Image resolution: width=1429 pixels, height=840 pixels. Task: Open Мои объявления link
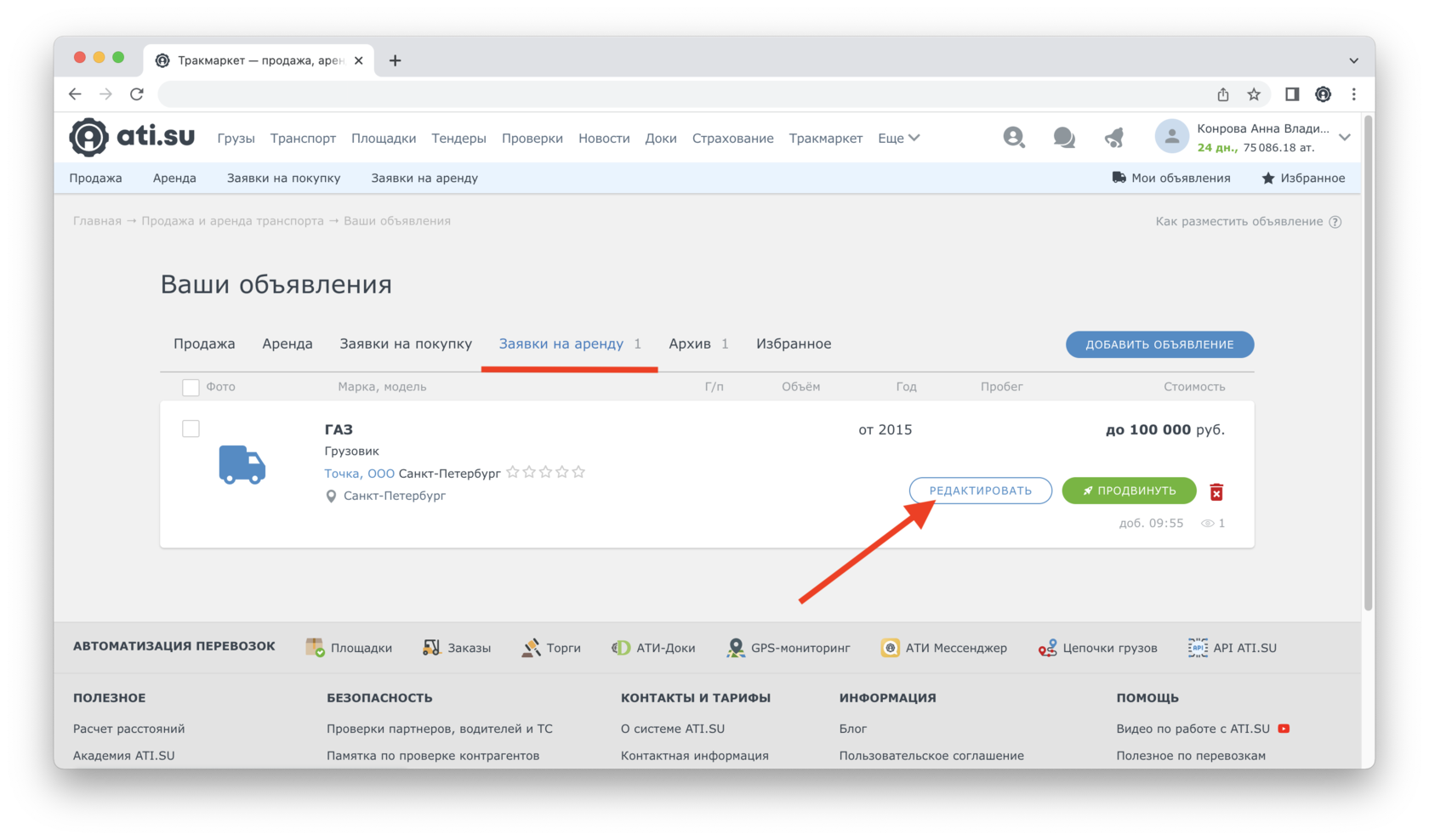pos(1170,178)
